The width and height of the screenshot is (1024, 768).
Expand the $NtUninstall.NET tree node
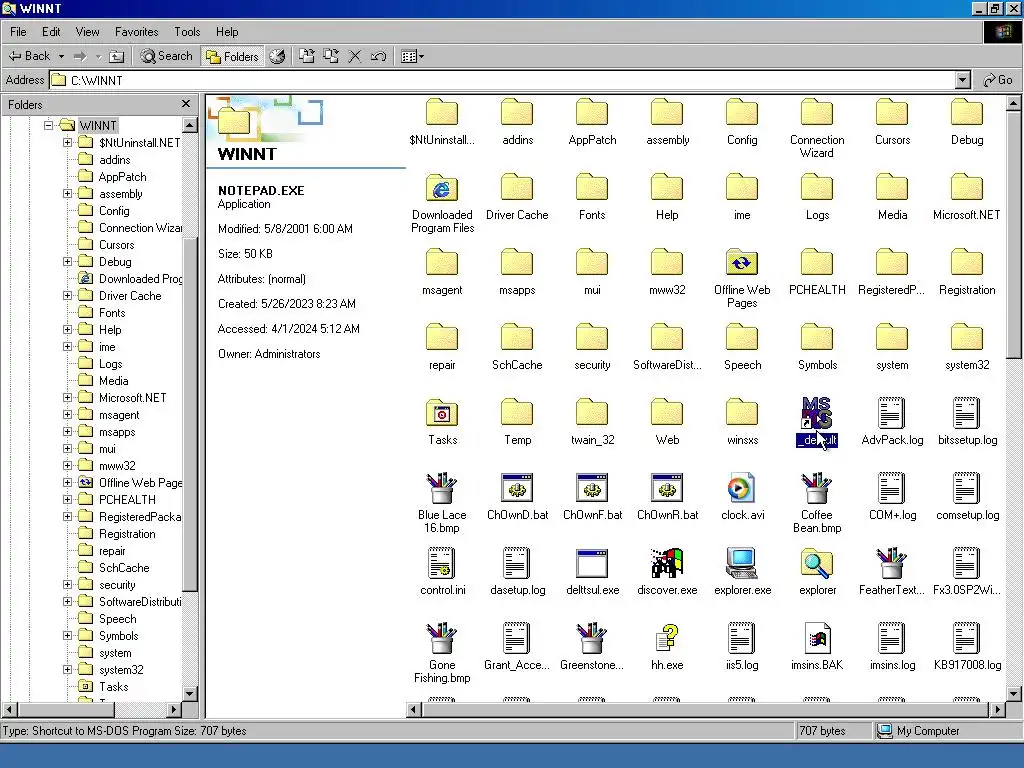pos(67,142)
